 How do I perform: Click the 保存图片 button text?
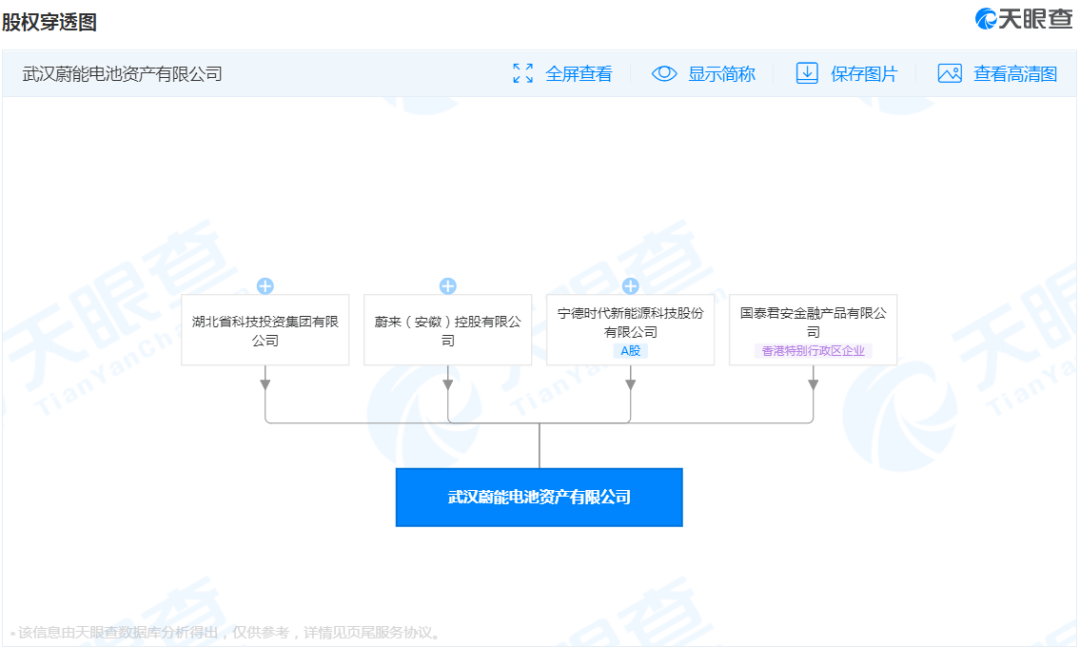864,74
